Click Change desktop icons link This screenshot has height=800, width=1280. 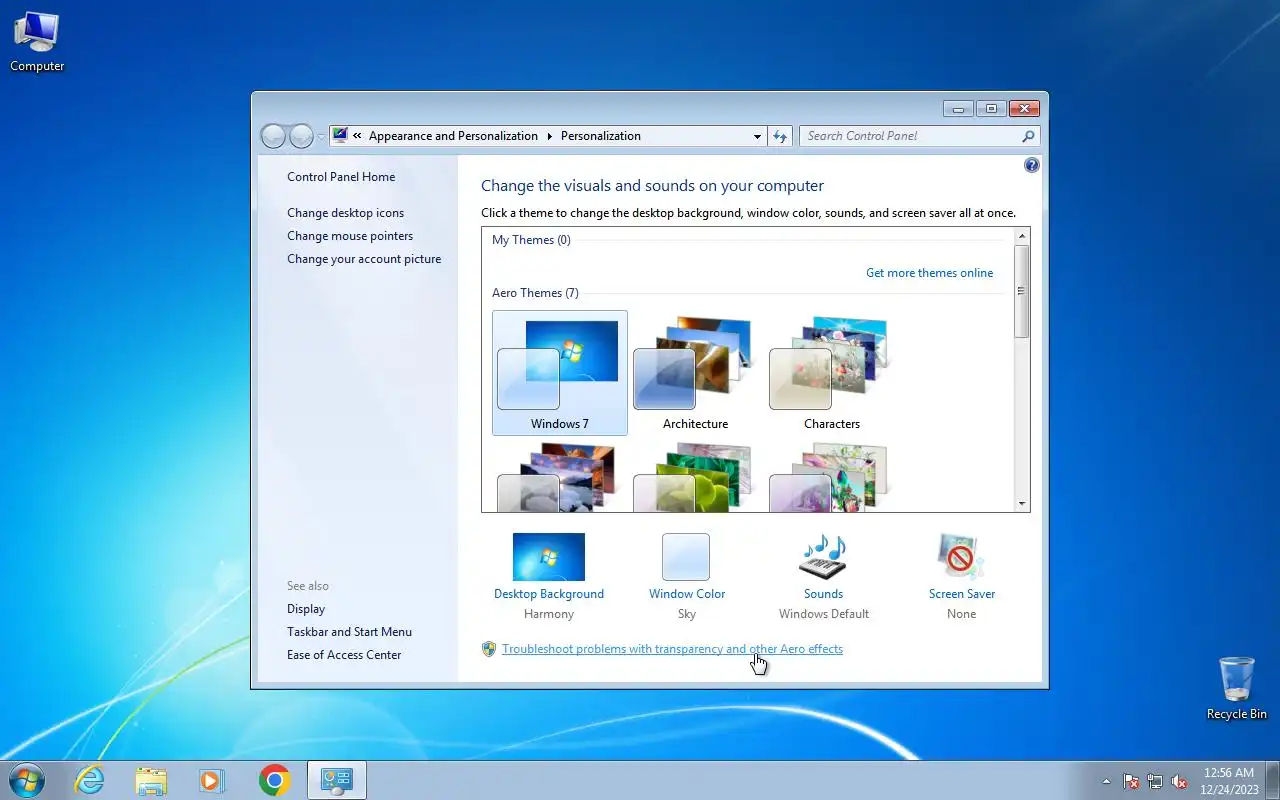pyautogui.click(x=346, y=213)
